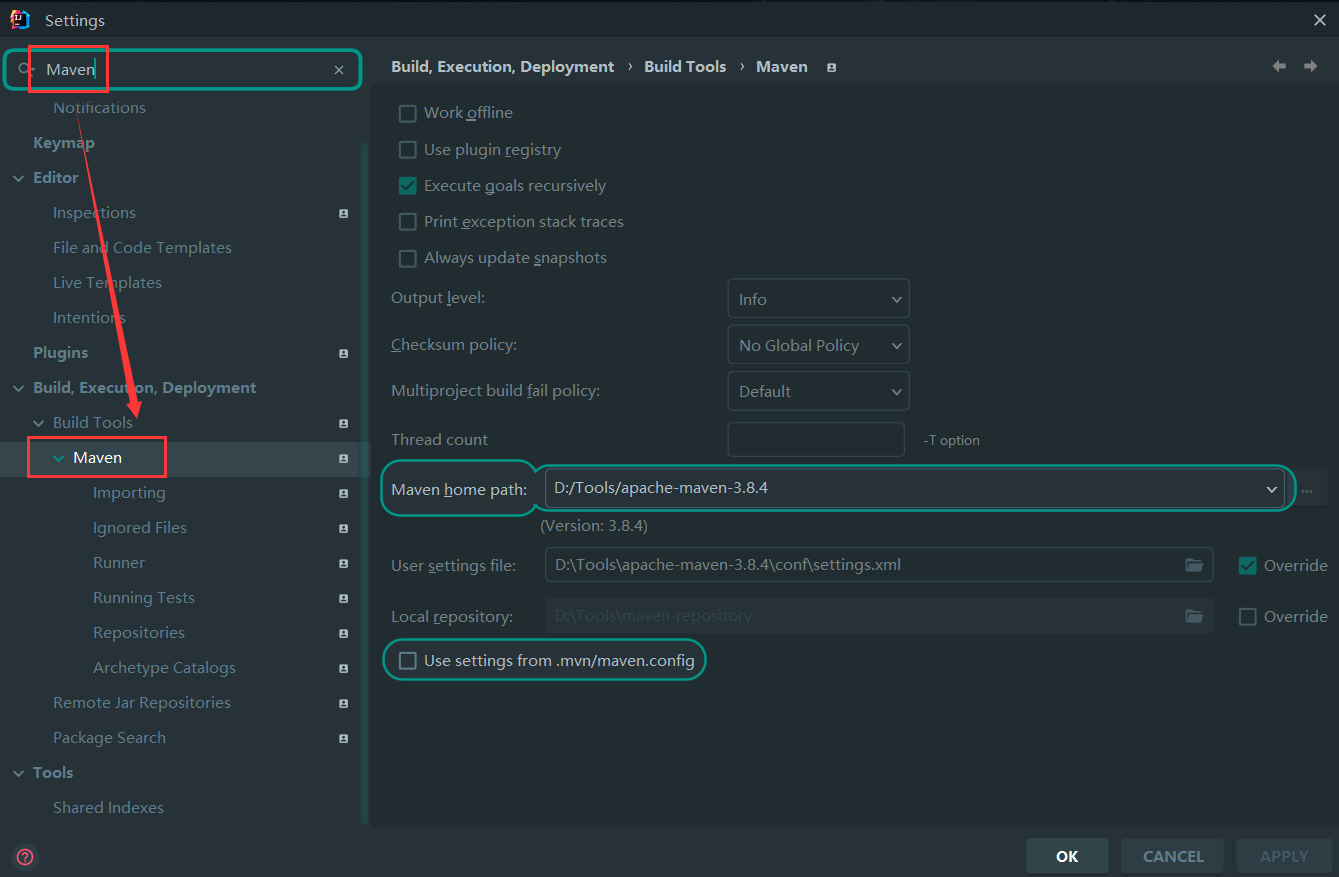Click Build, Execution, Deployment in the breadcrumb

[502, 67]
